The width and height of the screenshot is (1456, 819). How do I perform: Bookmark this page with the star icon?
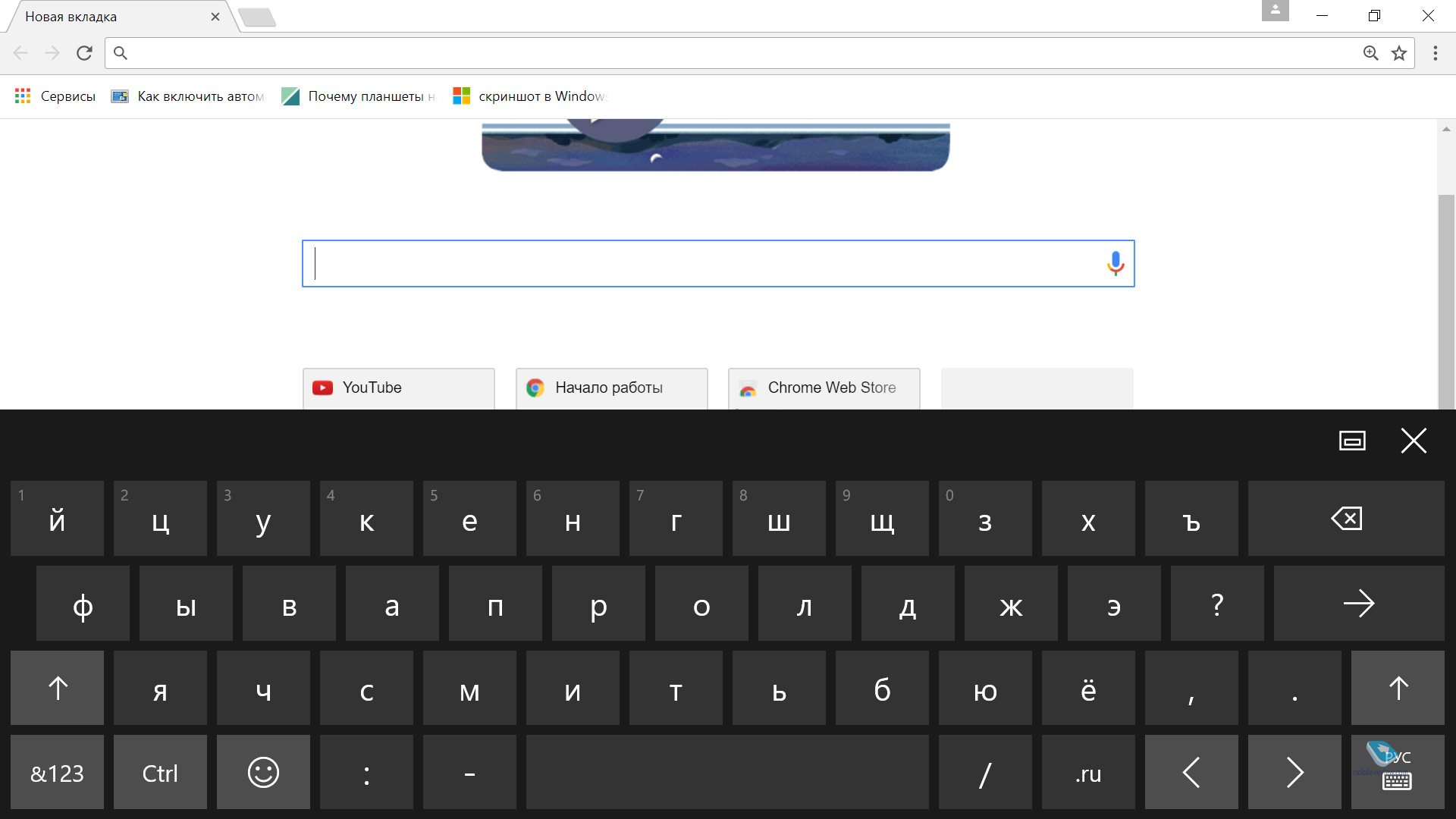(x=1399, y=53)
